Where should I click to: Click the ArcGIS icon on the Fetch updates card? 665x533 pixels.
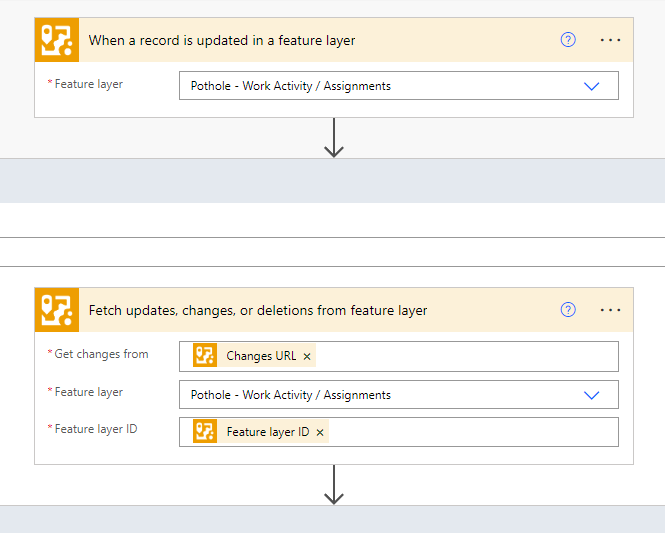[x=56, y=310]
